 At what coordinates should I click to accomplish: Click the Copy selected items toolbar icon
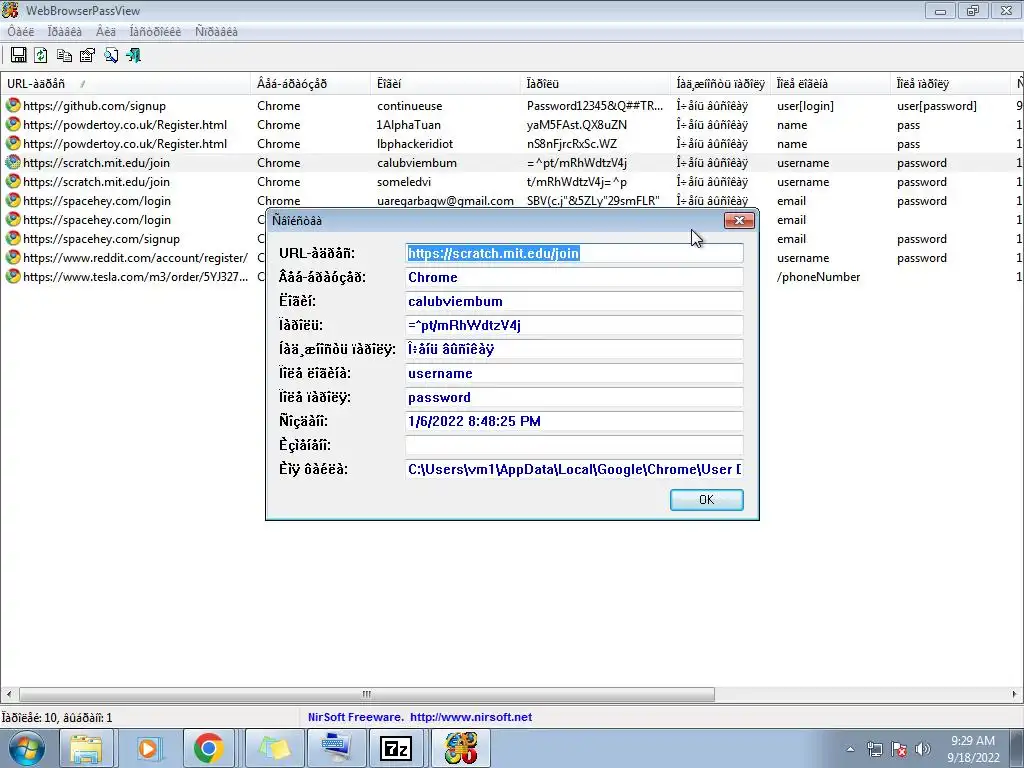click(64, 56)
